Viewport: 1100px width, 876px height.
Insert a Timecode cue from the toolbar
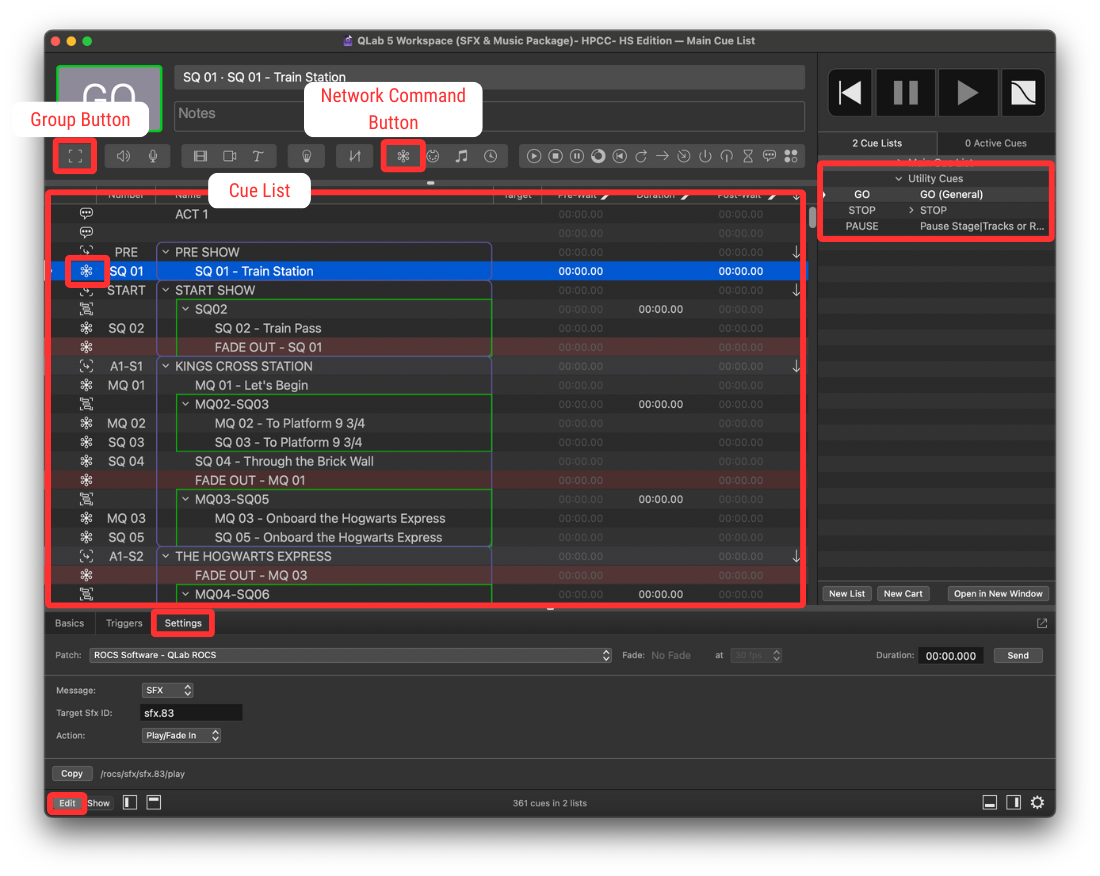(x=490, y=156)
